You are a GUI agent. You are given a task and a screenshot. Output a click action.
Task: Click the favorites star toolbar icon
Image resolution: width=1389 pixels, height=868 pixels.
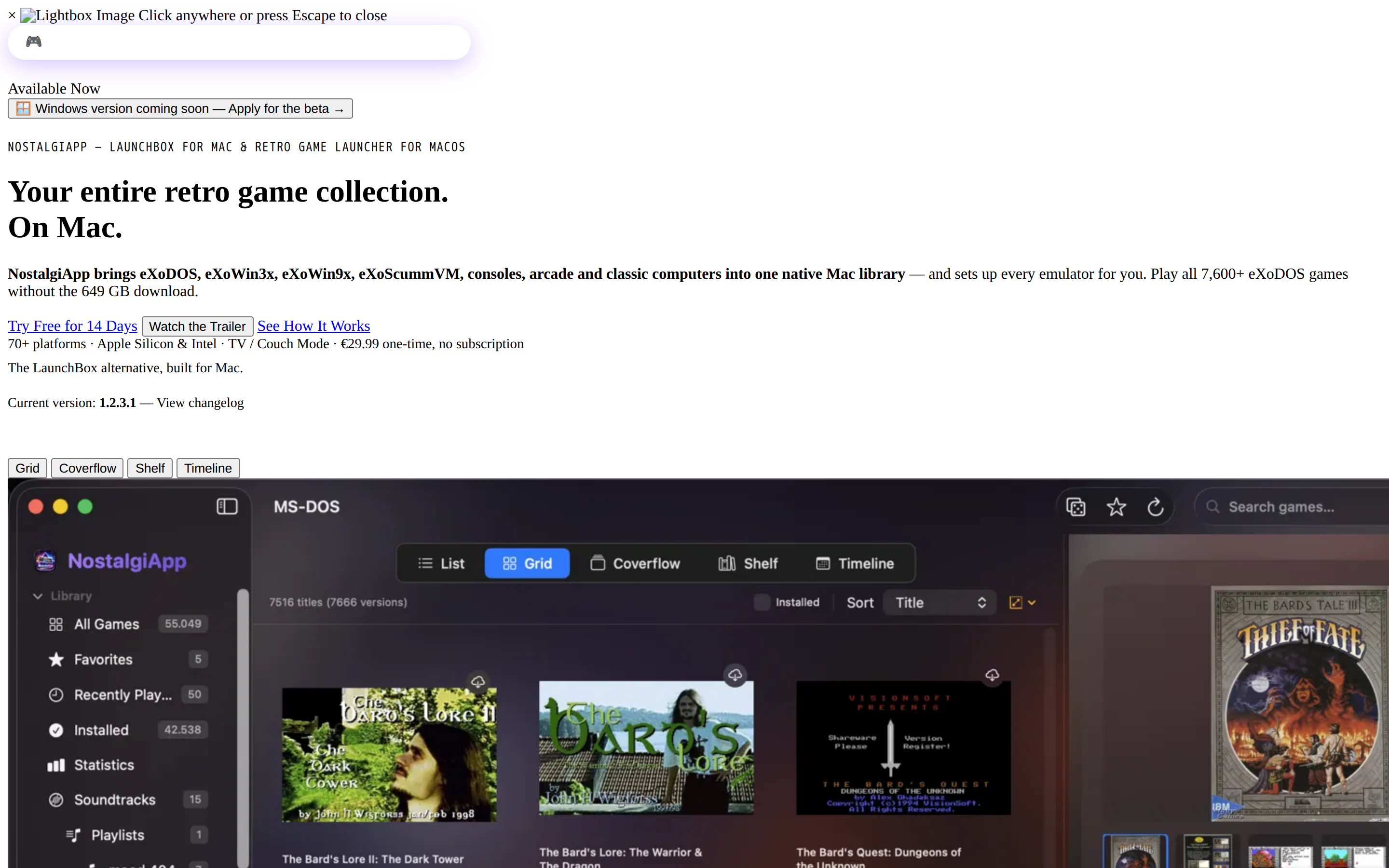pos(1117,507)
